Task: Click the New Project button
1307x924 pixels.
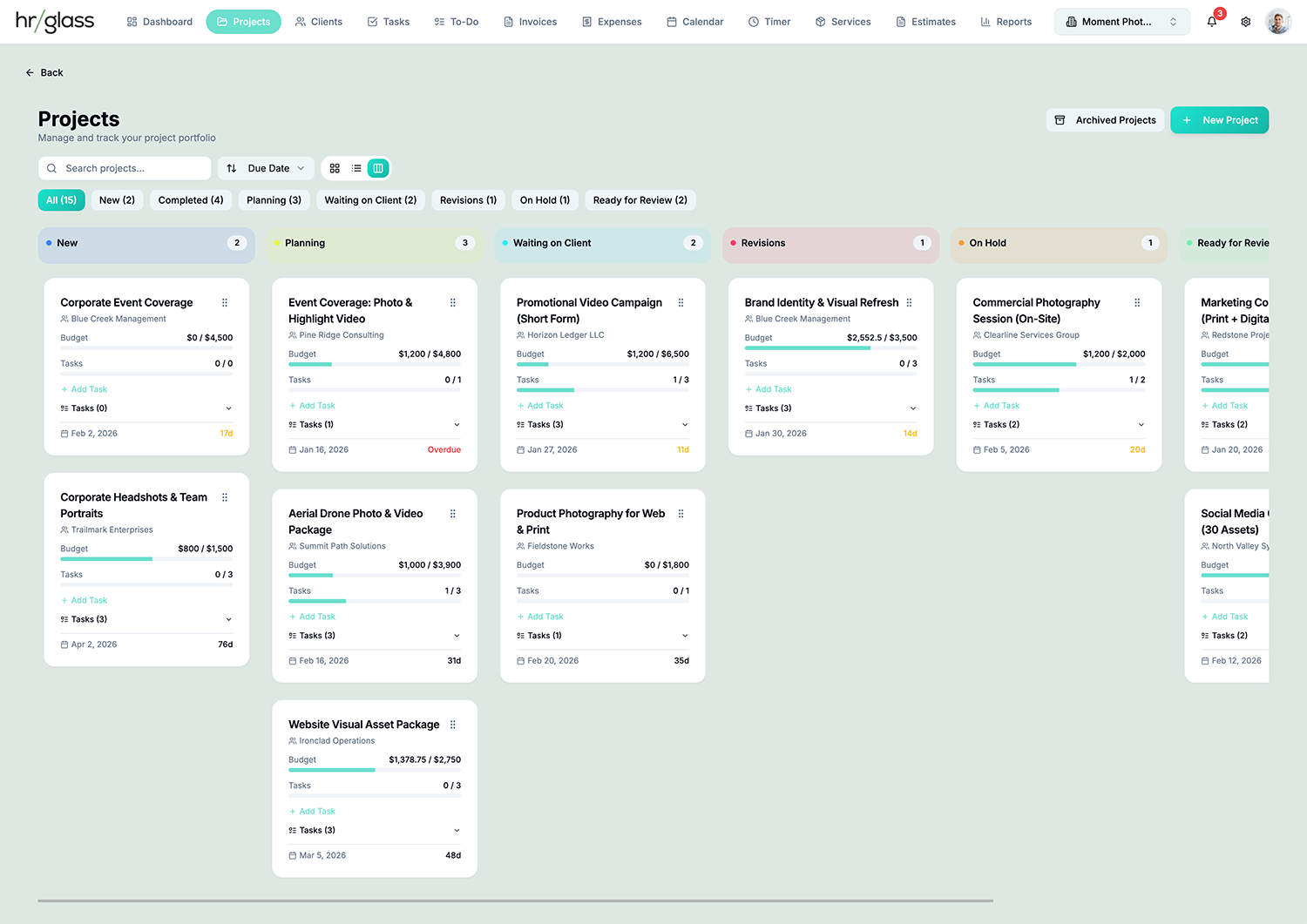Action: click(x=1219, y=120)
